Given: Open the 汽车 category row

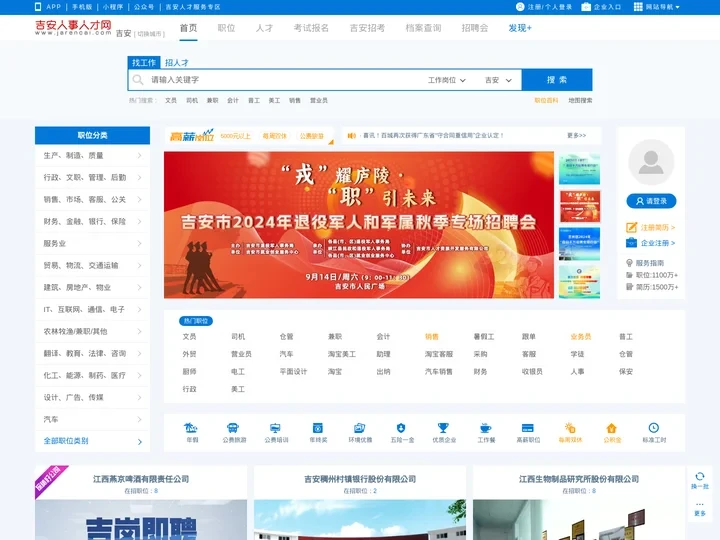Looking at the screenshot, I should tap(92, 419).
